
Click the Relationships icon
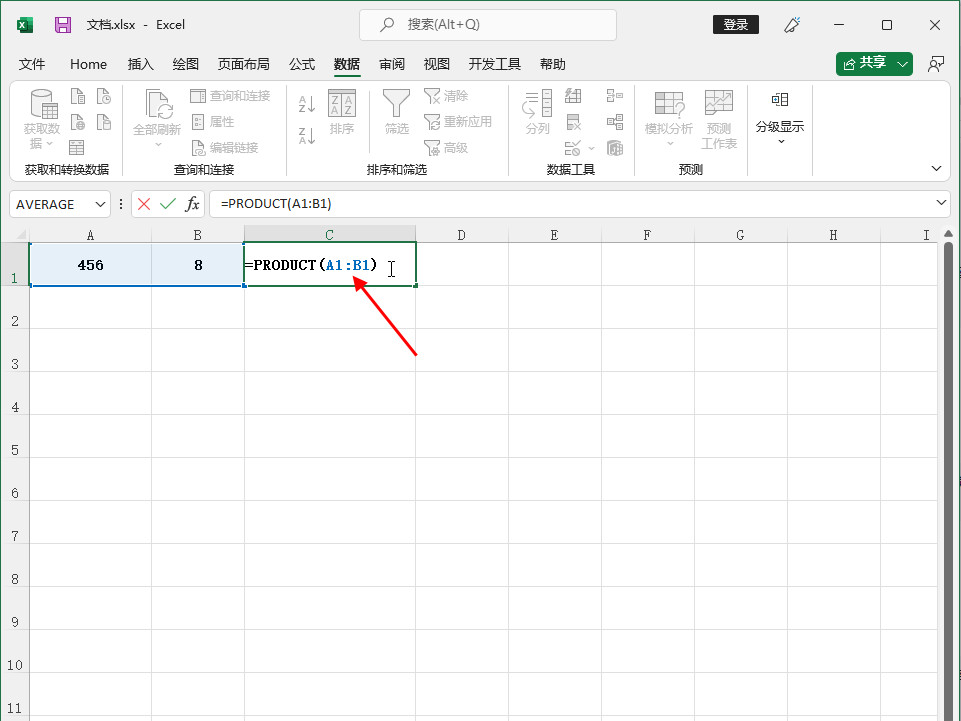pyautogui.click(x=615, y=122)
